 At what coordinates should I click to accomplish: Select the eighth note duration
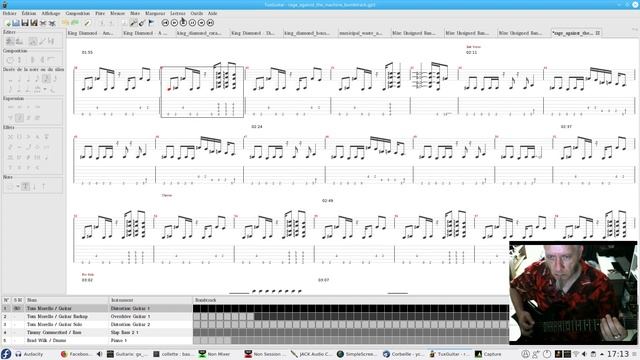37,79
